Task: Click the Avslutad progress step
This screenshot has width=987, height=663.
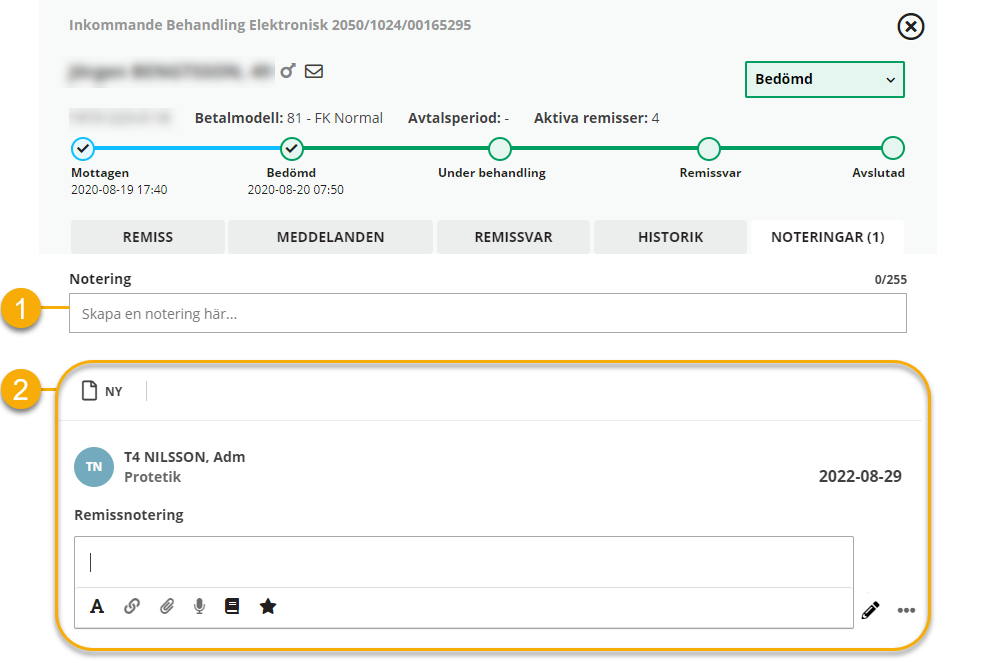Action: pos(892,149)
